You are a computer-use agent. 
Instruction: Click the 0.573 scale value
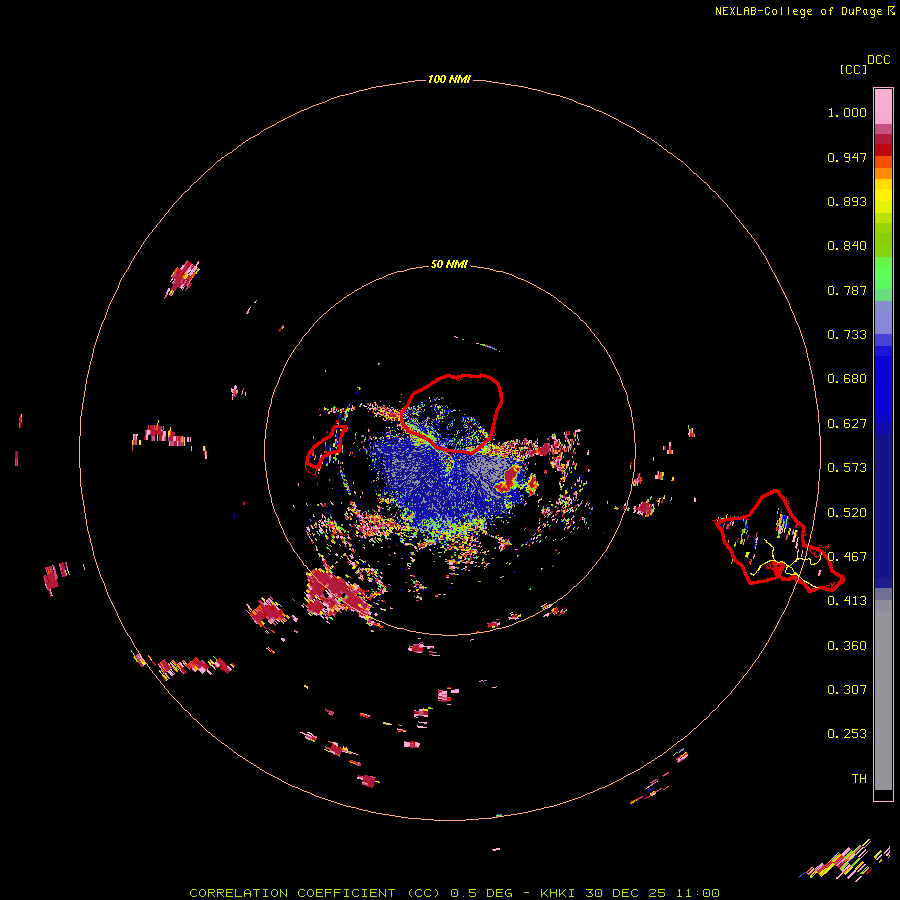click(x=847, y=468)
